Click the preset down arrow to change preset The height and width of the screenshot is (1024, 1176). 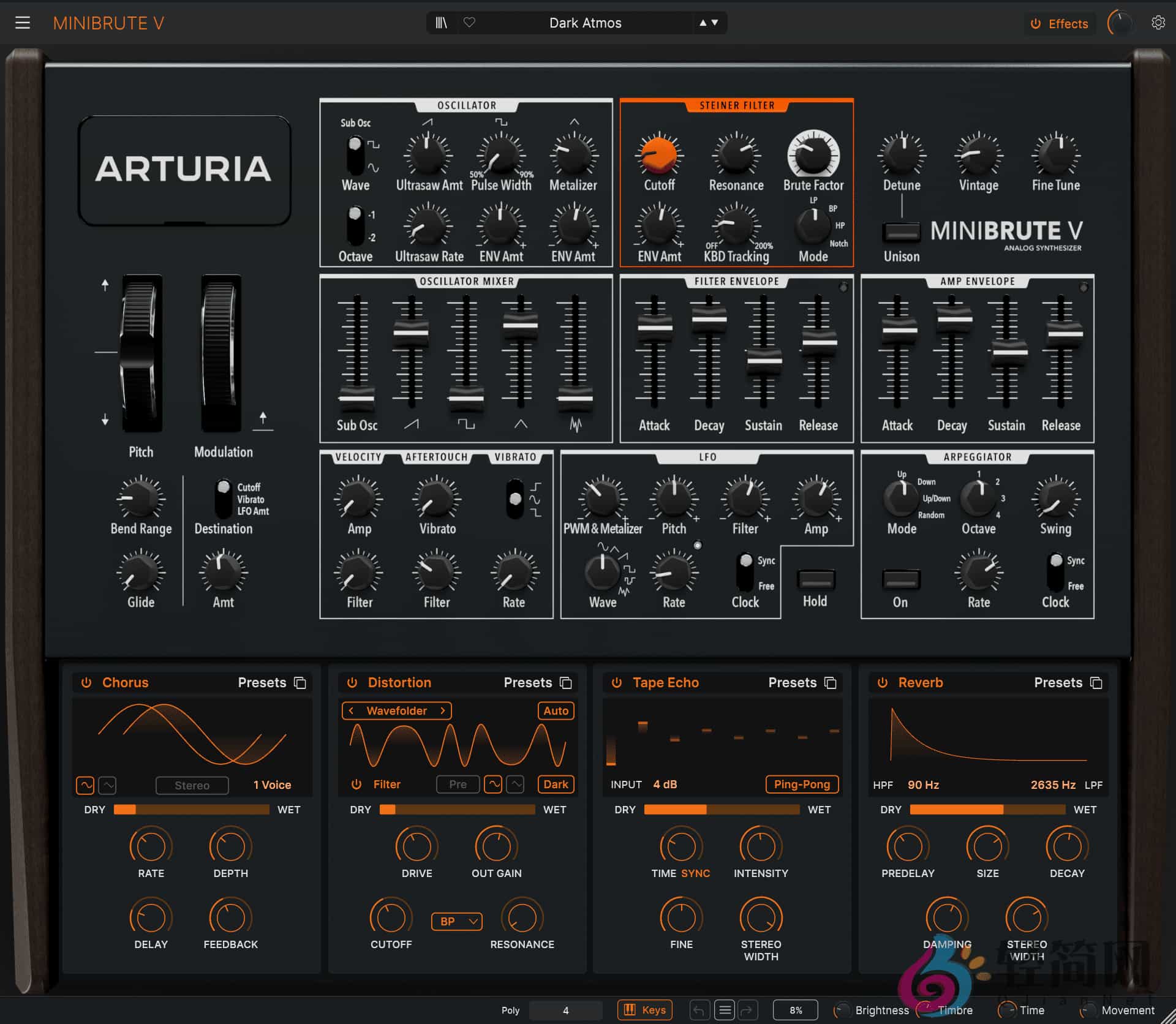pyautogui.click(x=715, y=23)
